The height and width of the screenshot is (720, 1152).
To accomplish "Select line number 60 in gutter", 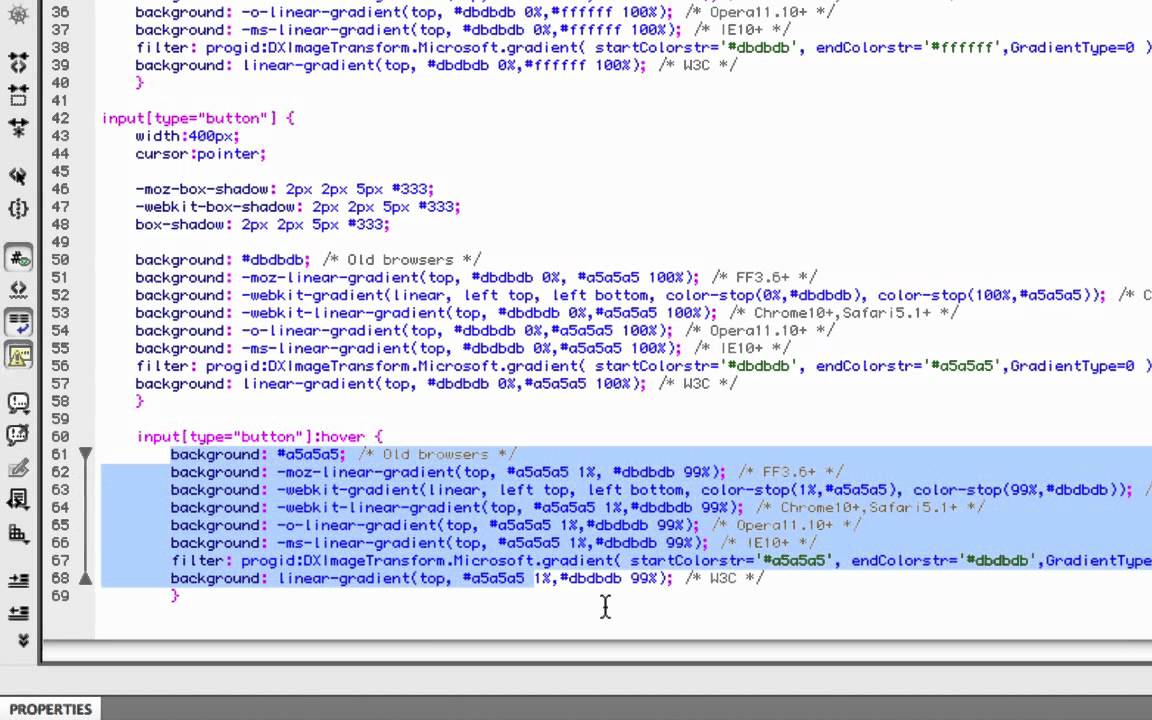I will pyautogui.click(x=60, y=436).
